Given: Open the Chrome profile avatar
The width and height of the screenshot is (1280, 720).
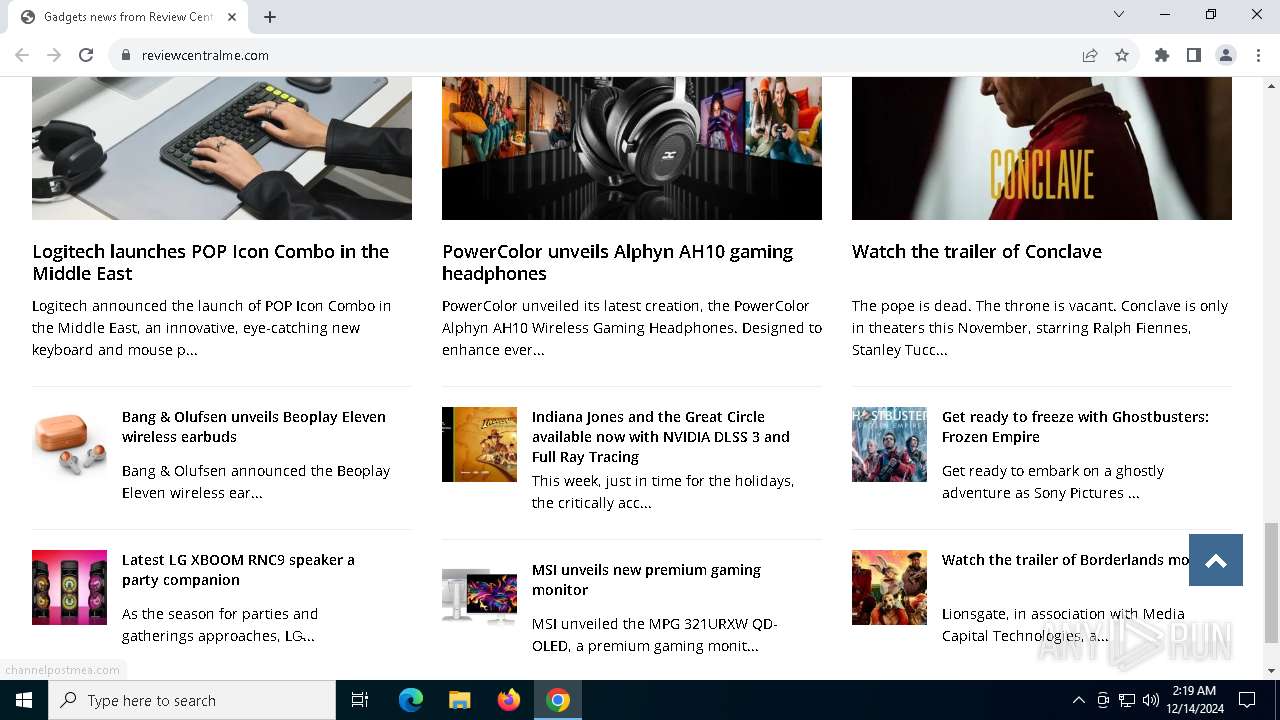Looking at the screenshot, I should (1226, 55).
